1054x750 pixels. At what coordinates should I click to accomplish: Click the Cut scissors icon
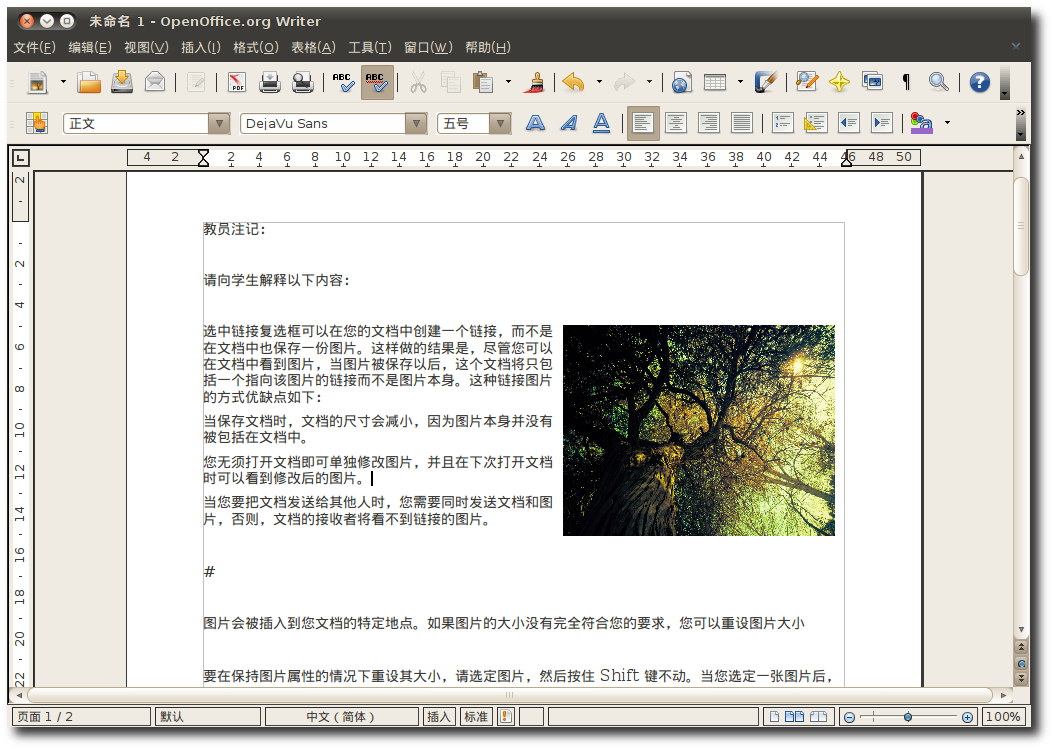[418, 83]
